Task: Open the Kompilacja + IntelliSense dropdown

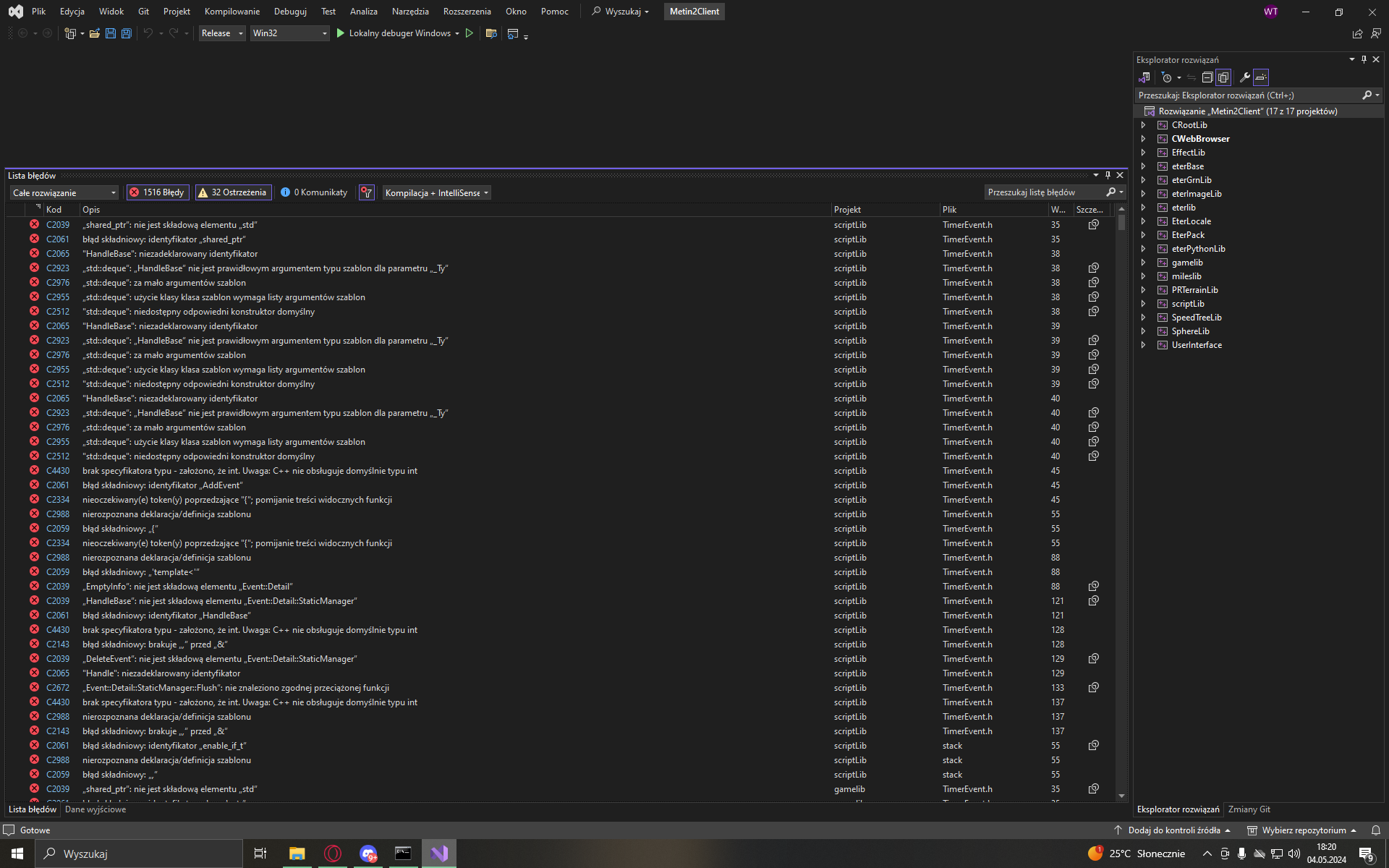Action: click(436, 192)
